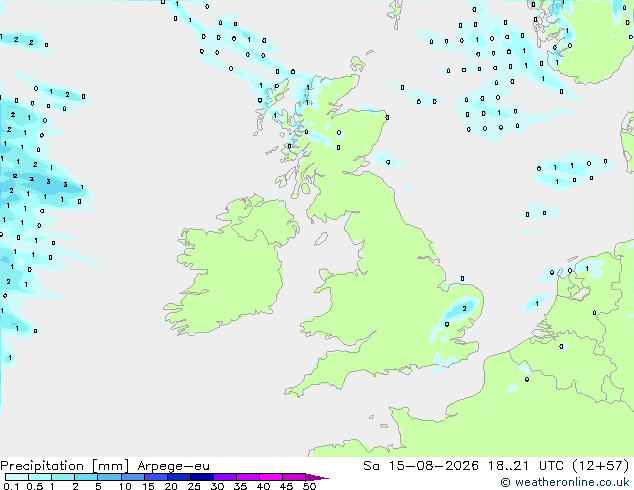Click the weatheronline.co.uk copyright link
634x490 pixels.
point(565,482)
